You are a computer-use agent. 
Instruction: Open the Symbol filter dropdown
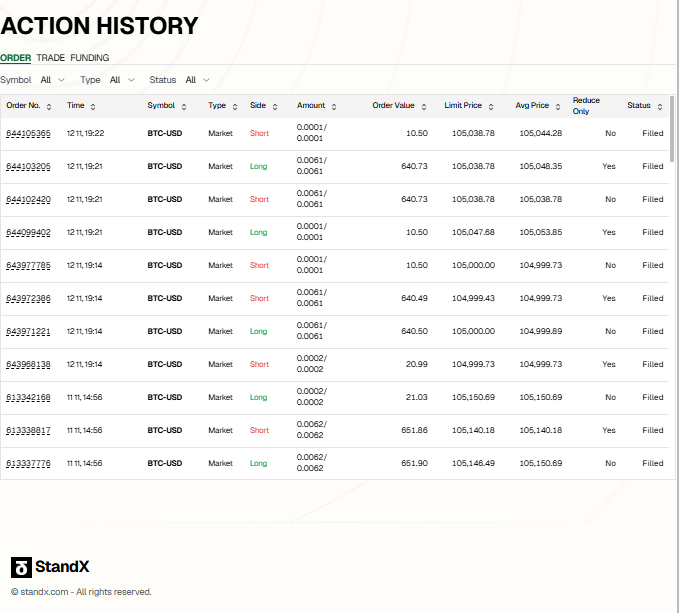coord(52,80)
